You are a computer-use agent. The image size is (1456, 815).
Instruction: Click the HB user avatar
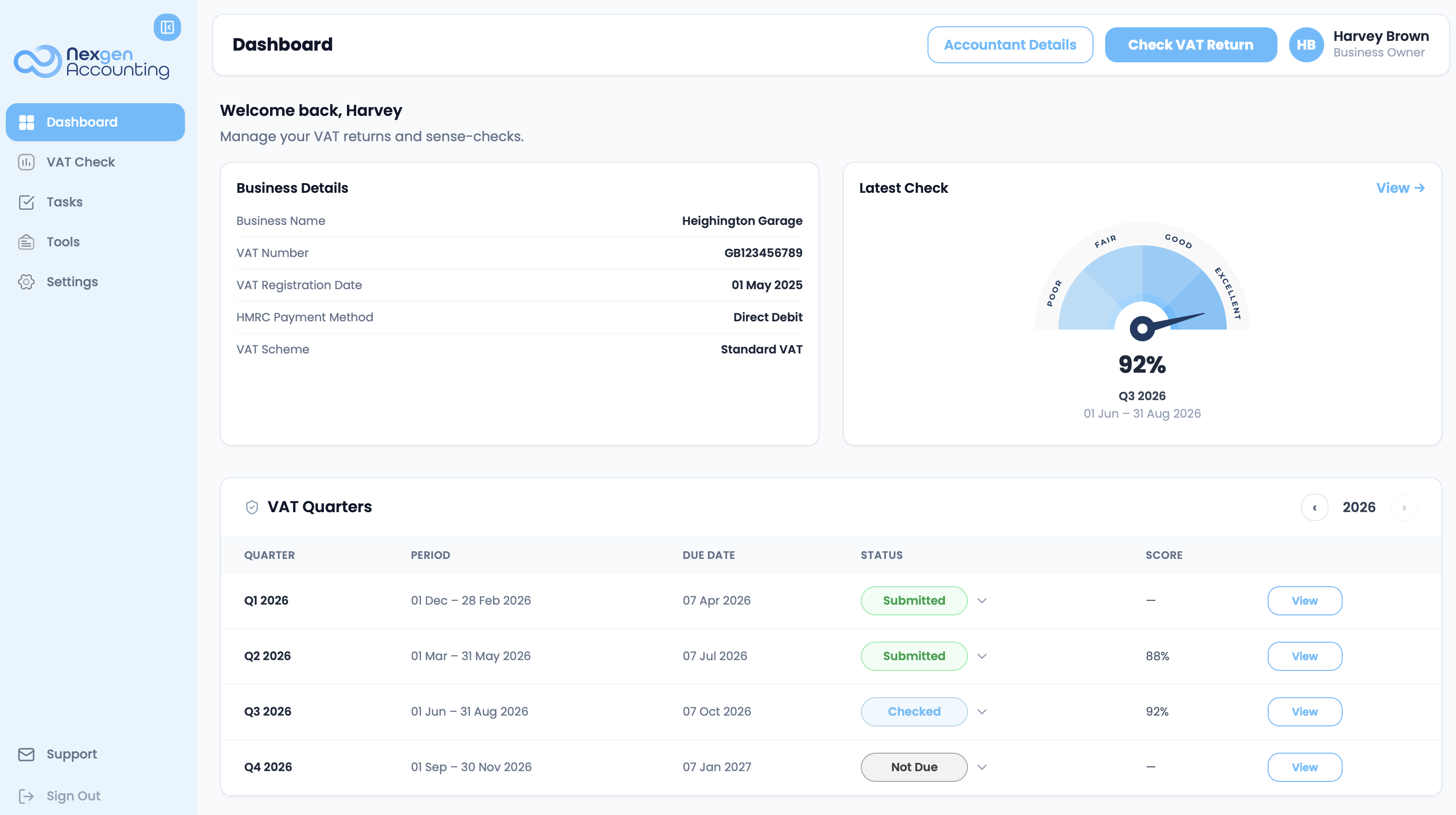(x=1306, y=45)
